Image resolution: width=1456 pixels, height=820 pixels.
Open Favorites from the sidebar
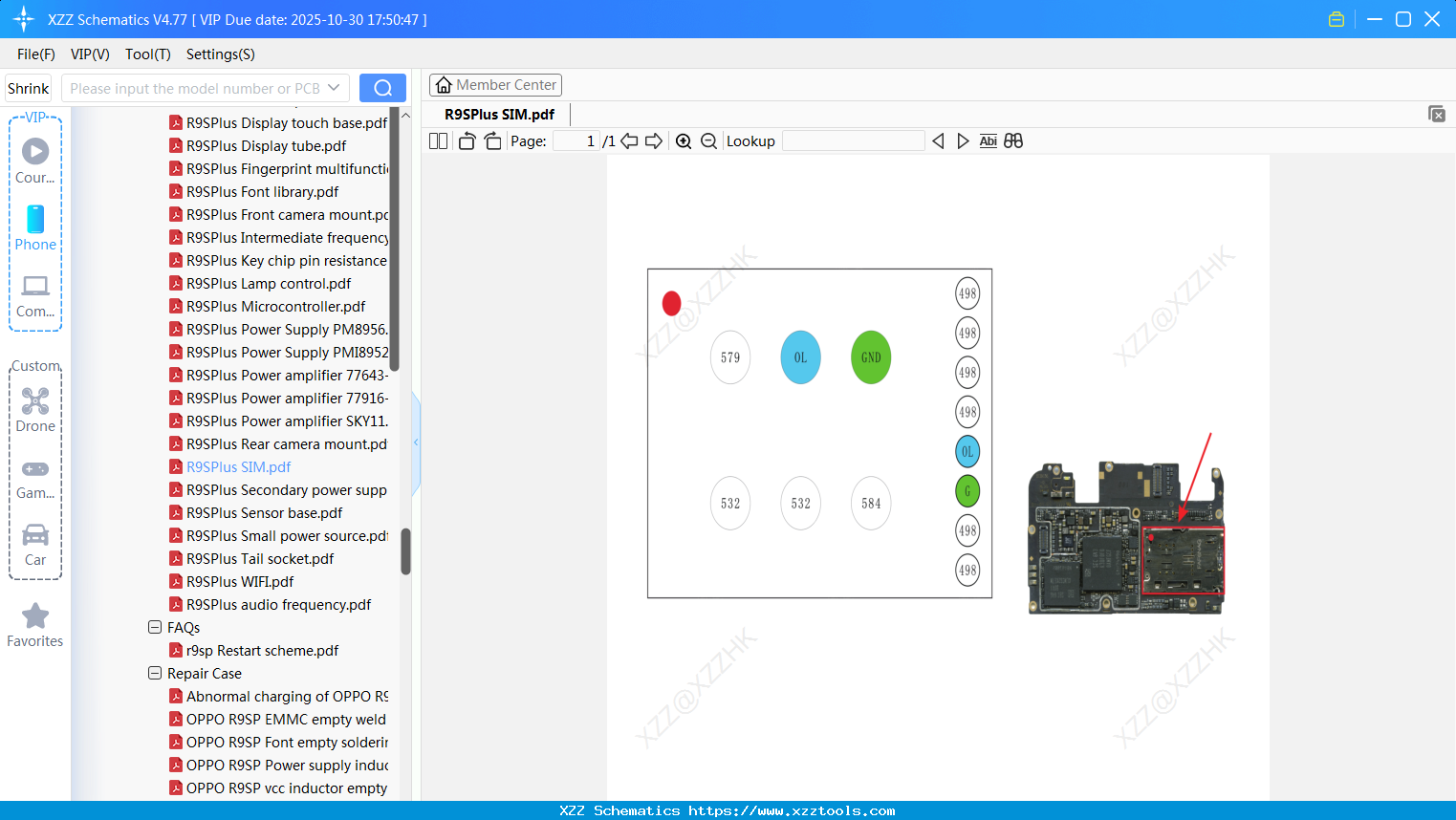[35, 626]
